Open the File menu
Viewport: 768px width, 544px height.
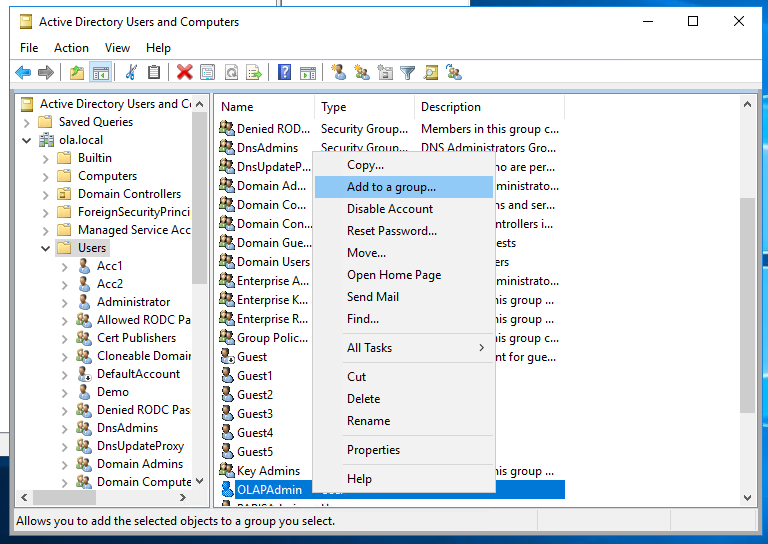pos(29,48)
